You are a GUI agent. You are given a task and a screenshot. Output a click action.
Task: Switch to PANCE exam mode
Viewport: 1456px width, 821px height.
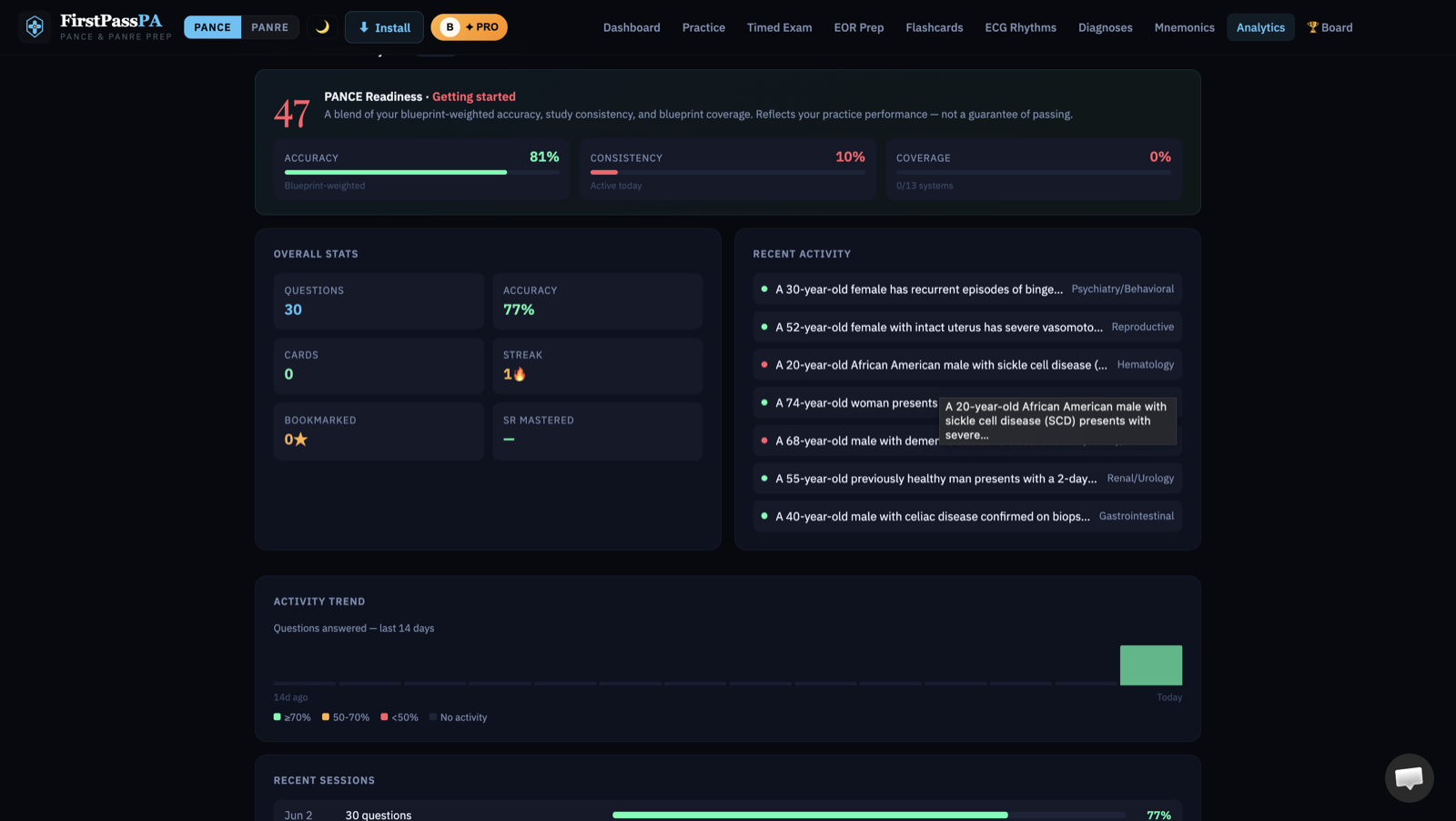pyautogui.click(x=212, y=27)
